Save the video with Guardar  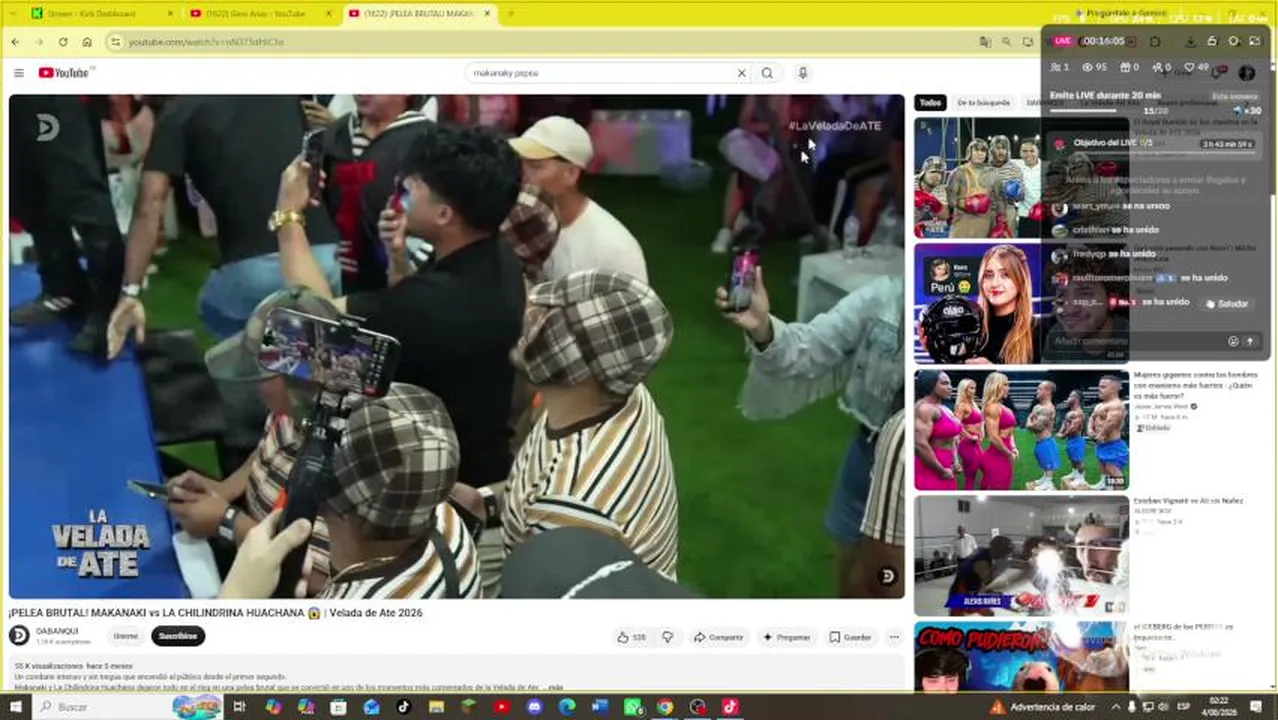click(850, 637)
